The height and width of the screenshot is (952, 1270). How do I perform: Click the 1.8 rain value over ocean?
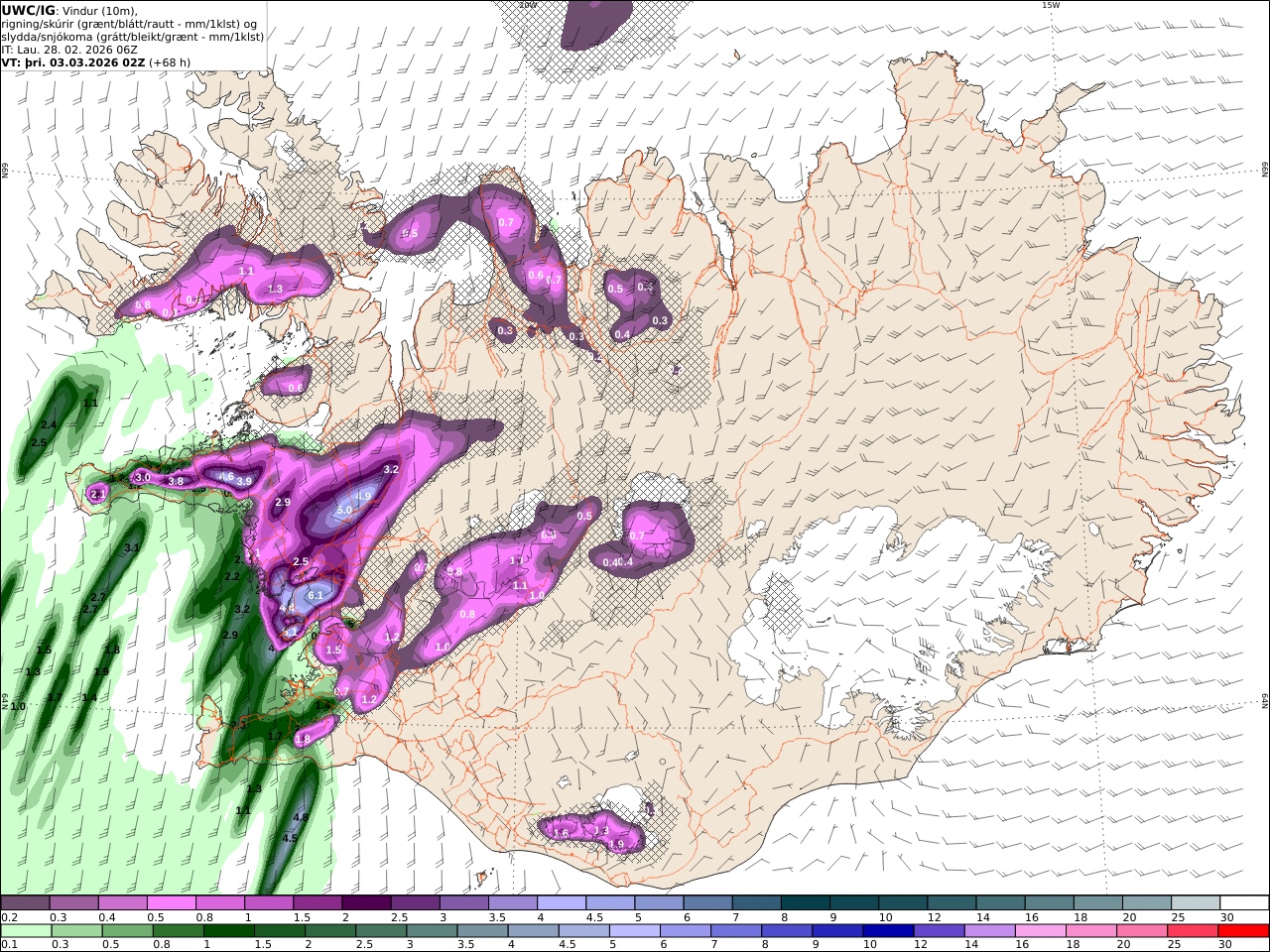pyautogui.click(x=112, y=651)
